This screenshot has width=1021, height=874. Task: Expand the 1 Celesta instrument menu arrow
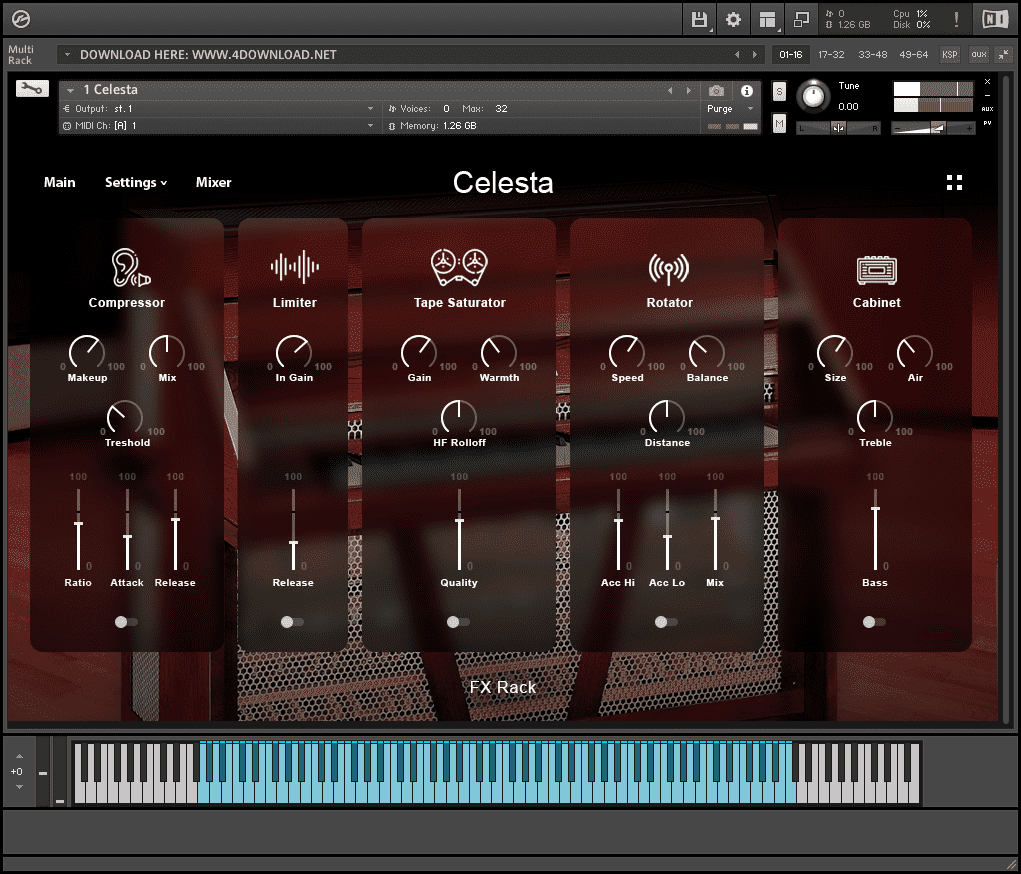point(70,90)
